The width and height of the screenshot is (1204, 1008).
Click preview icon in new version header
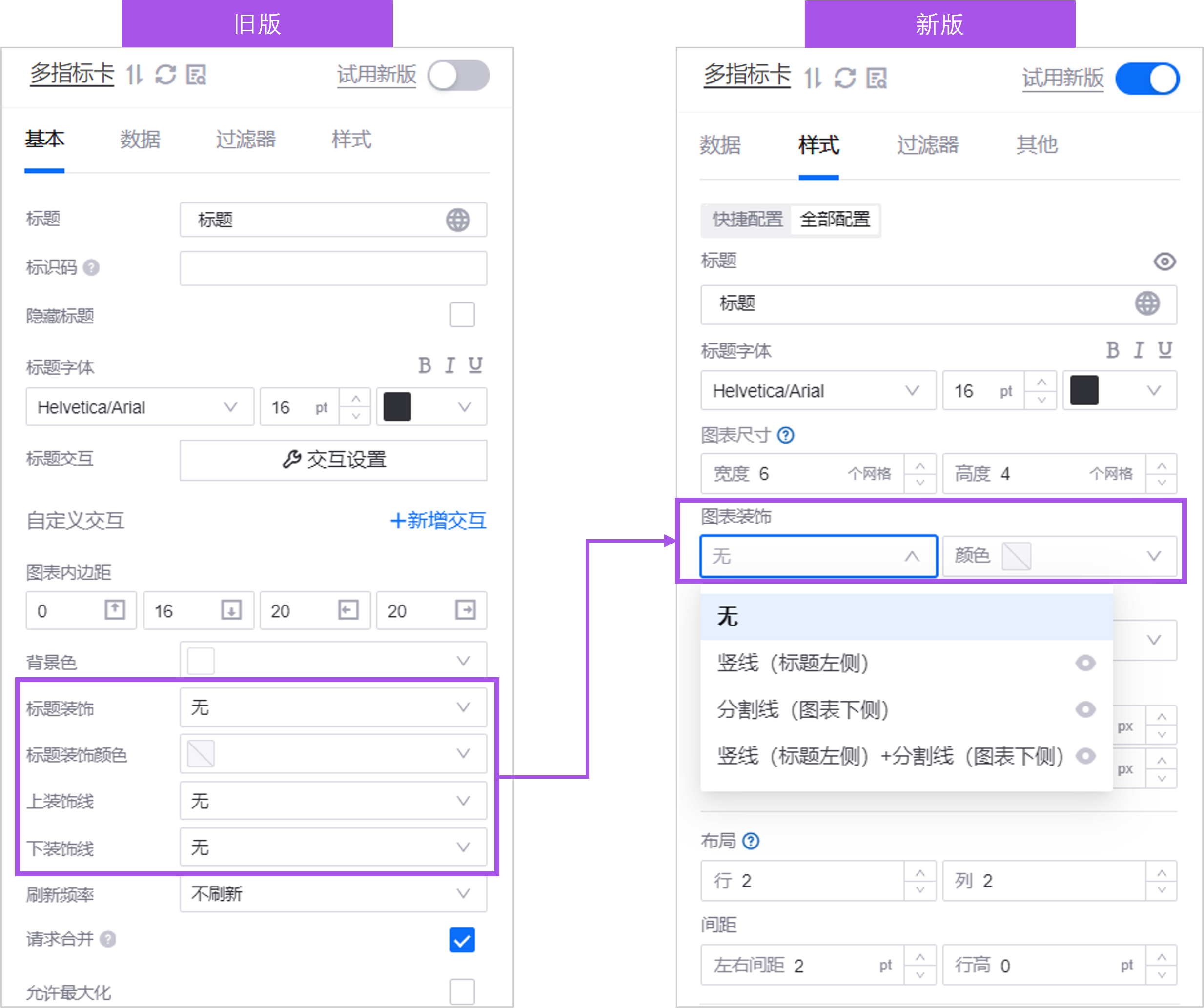877,78
